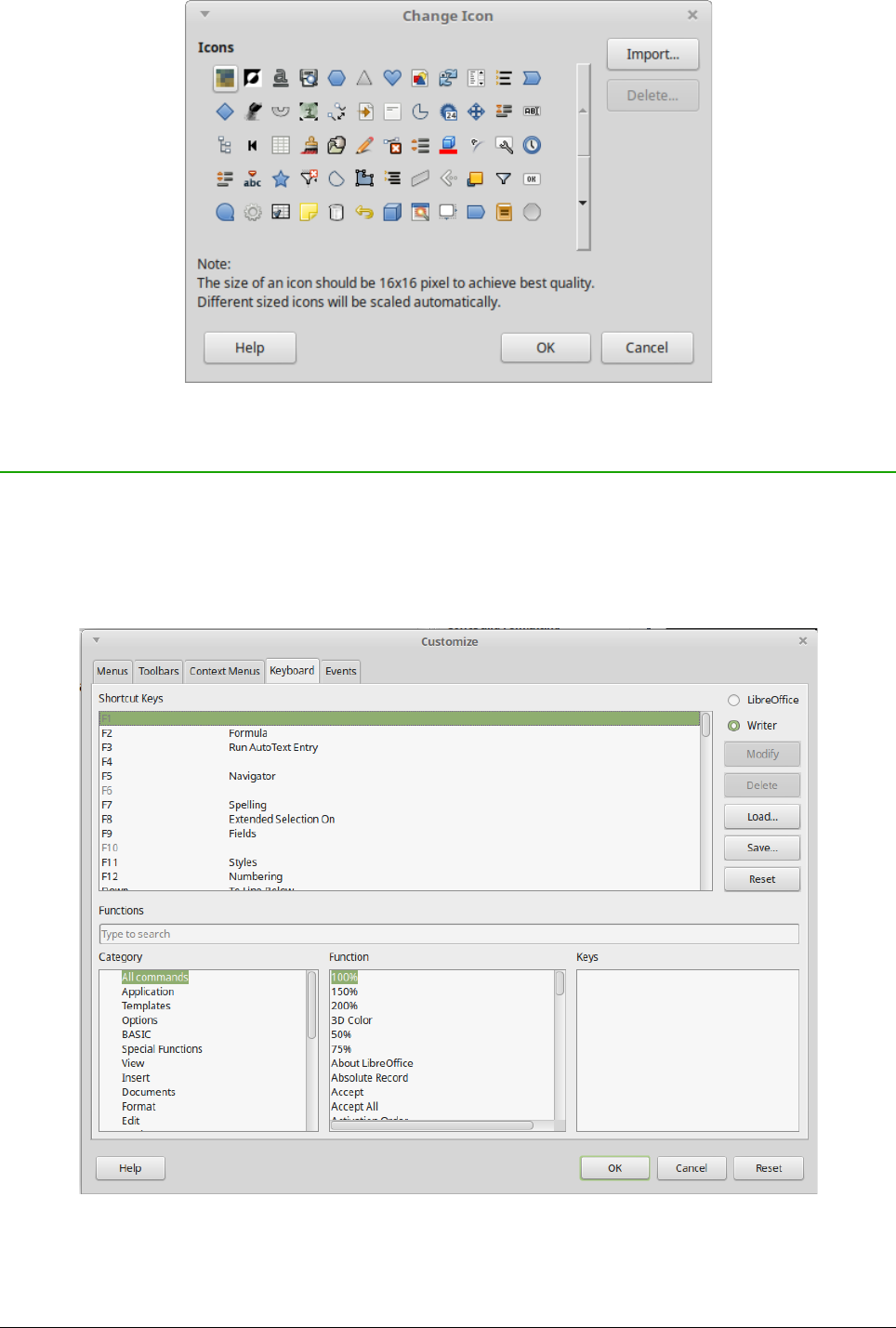Choose the underlined letter 'a' icon
This screenshot has height=1328, width=896.
[281, 78]
